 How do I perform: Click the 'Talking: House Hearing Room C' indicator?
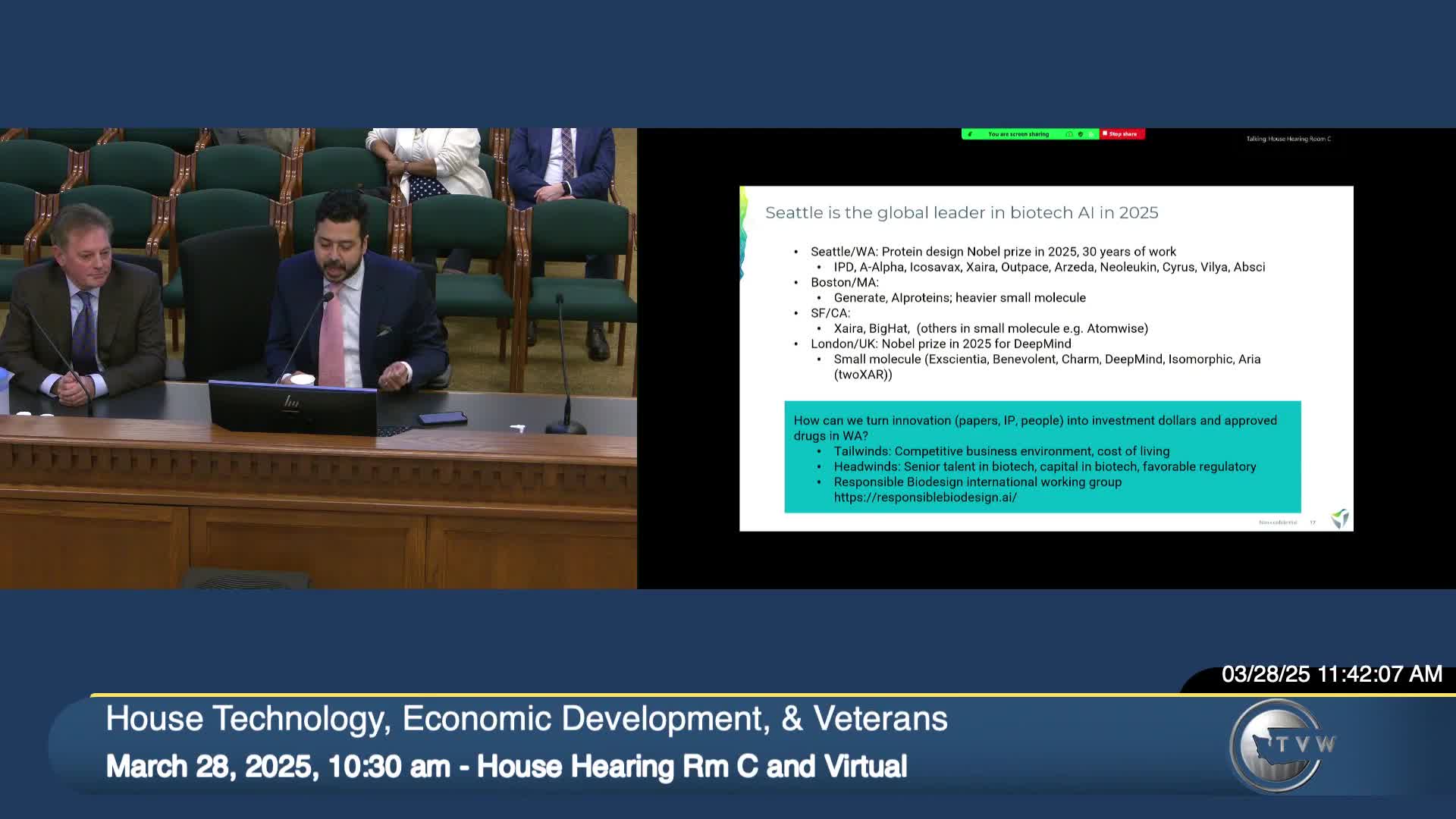click(1288, 139)
